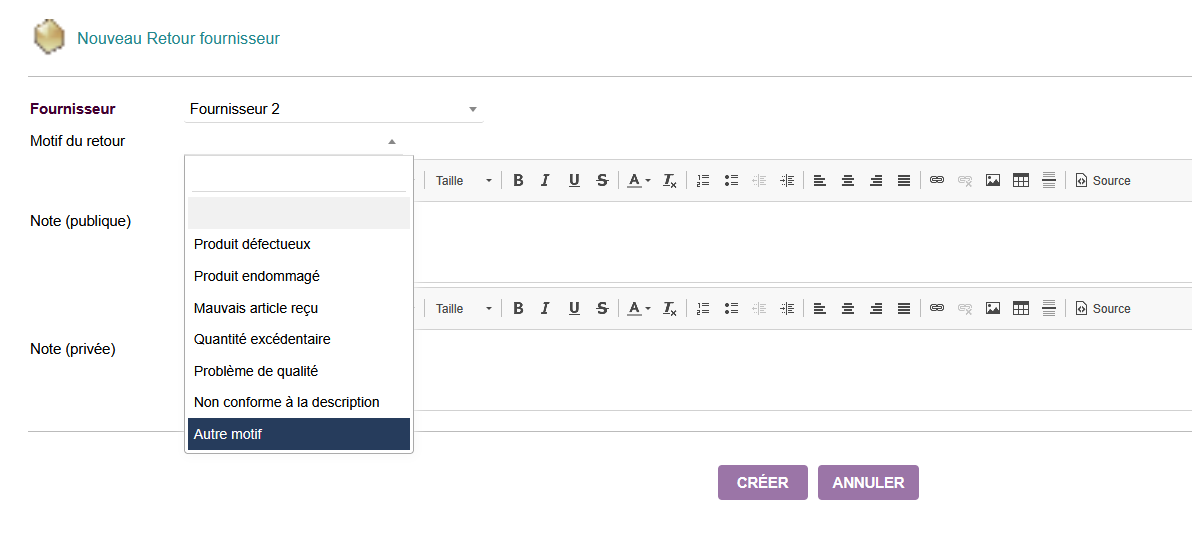
Task: Toggle strikethrough in the private note toolbar
Action: tap(602, 309)
